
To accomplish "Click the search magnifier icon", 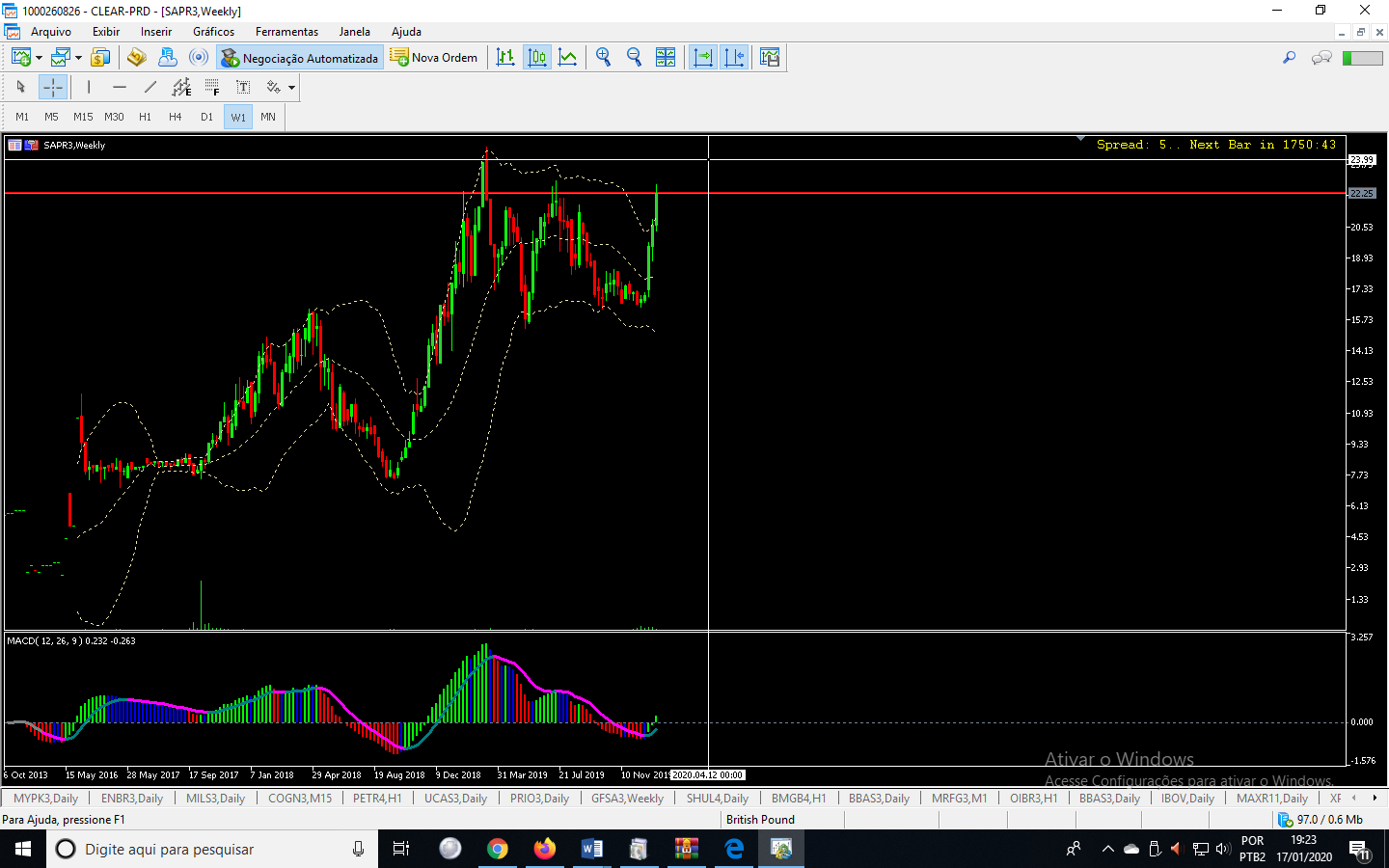I will pos(1289,58).
